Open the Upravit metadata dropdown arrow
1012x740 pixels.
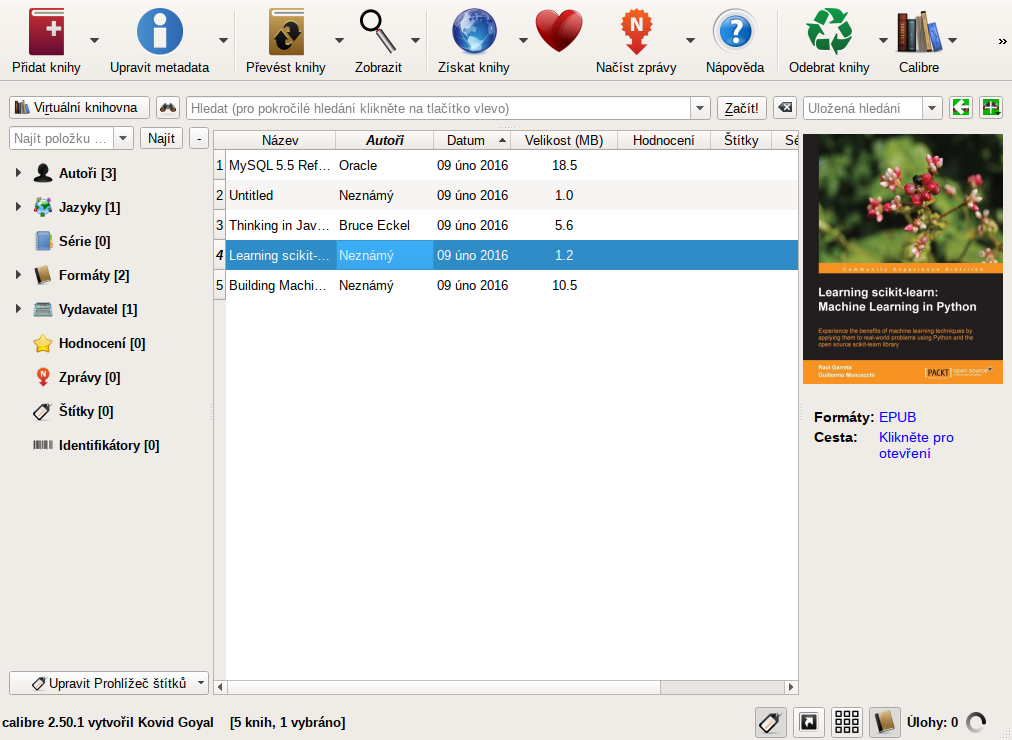tap(223, 40)
